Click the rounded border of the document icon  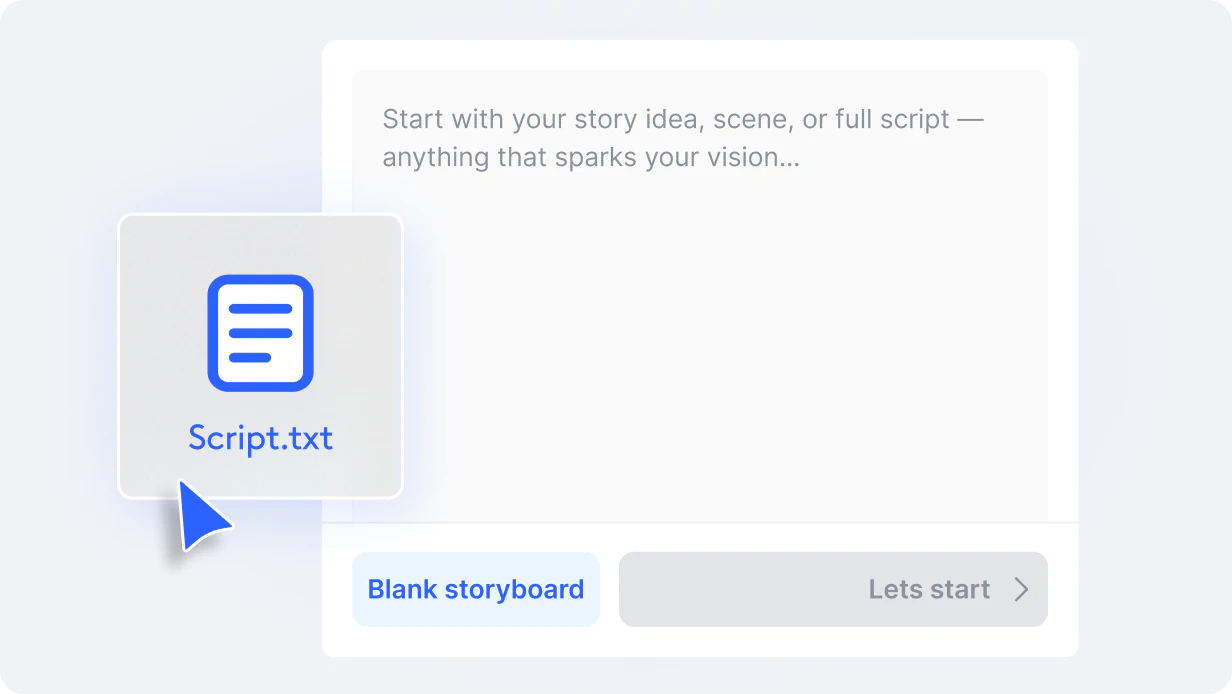pyautogui.click(x=212, y=332)
